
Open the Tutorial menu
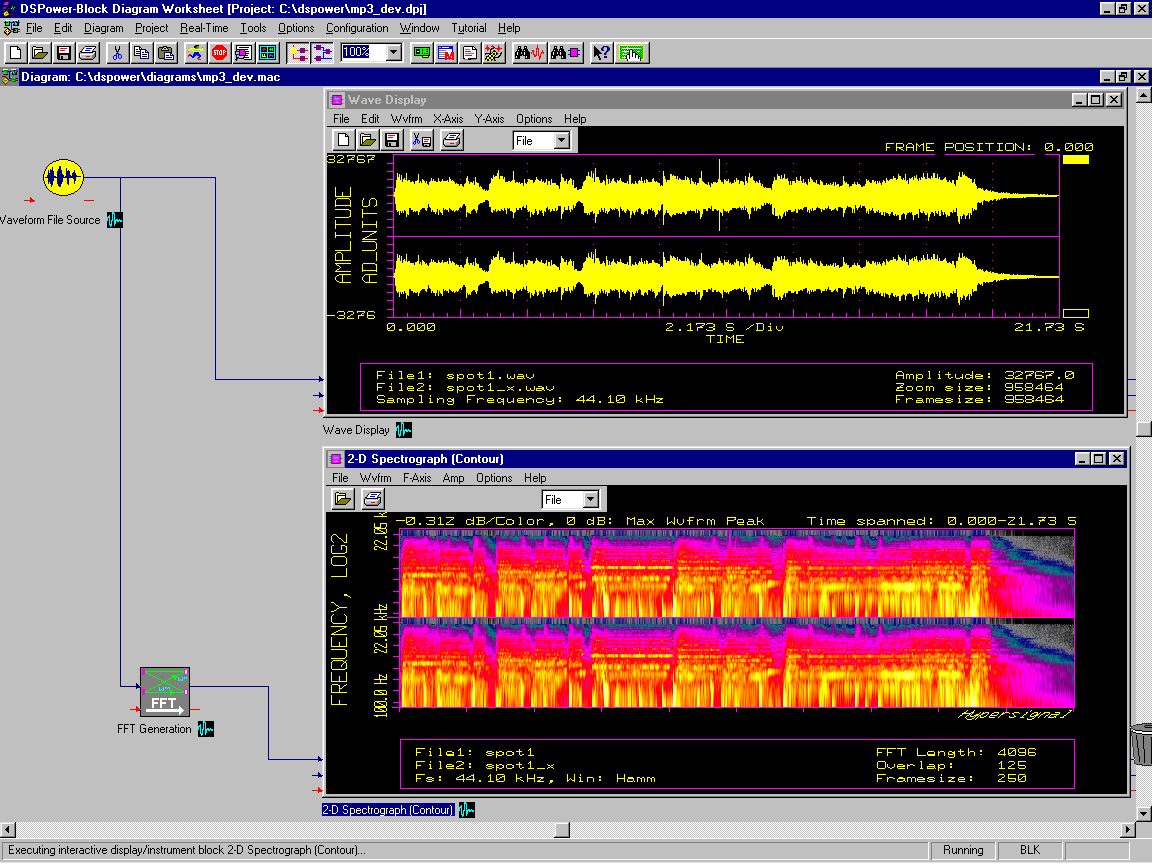[469, 28]
